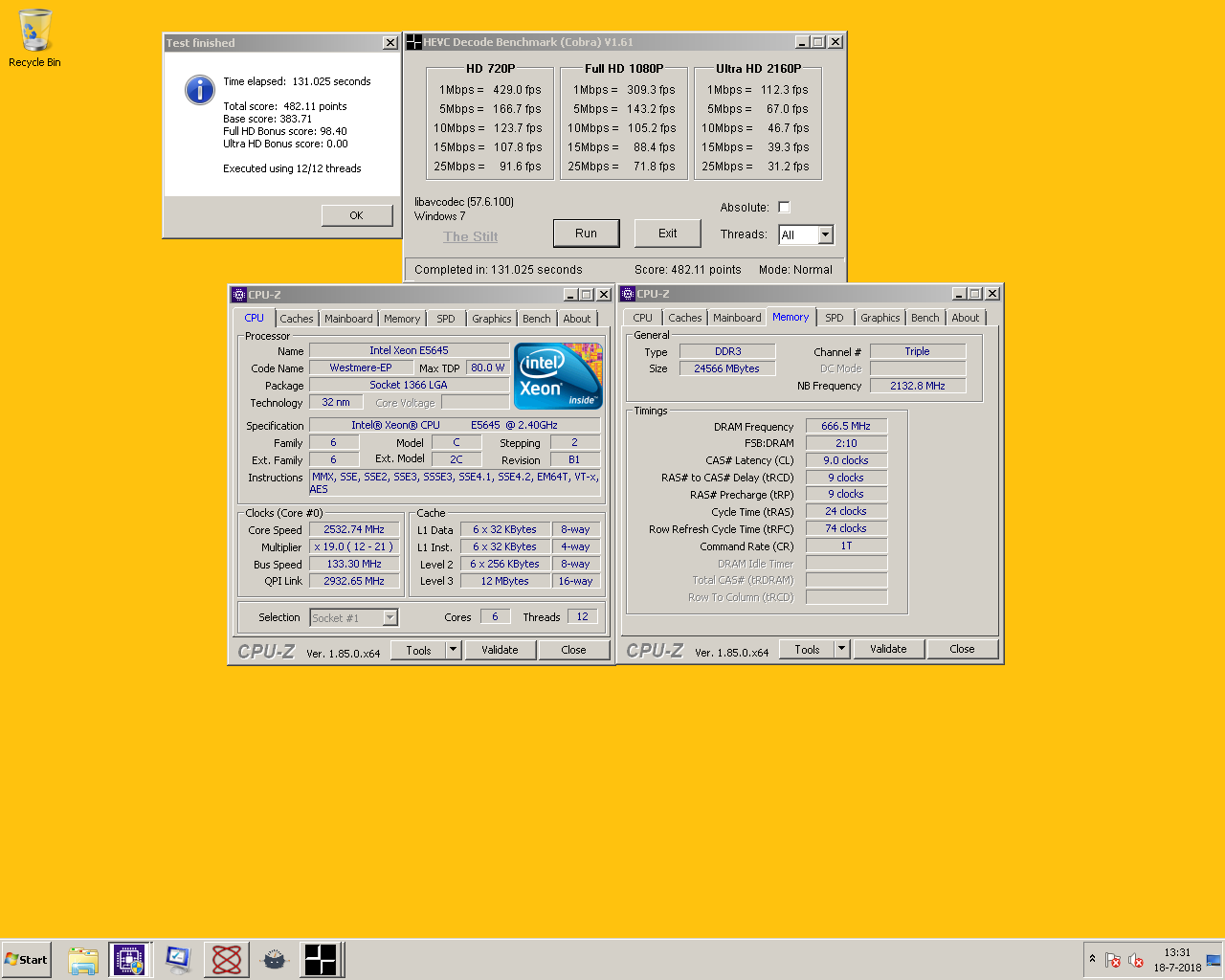Click the Exit button in benchmark
The image size is (1225, 980).
click(x=667, y=234)
